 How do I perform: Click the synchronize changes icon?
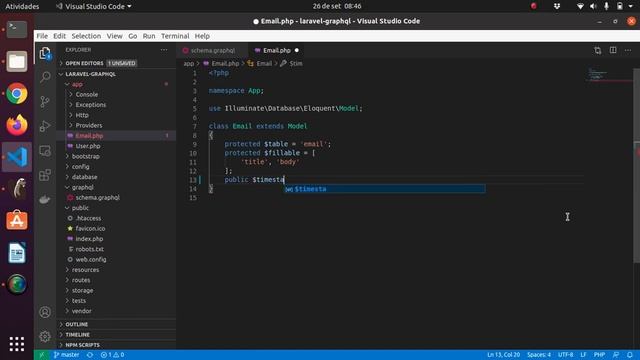90,355
